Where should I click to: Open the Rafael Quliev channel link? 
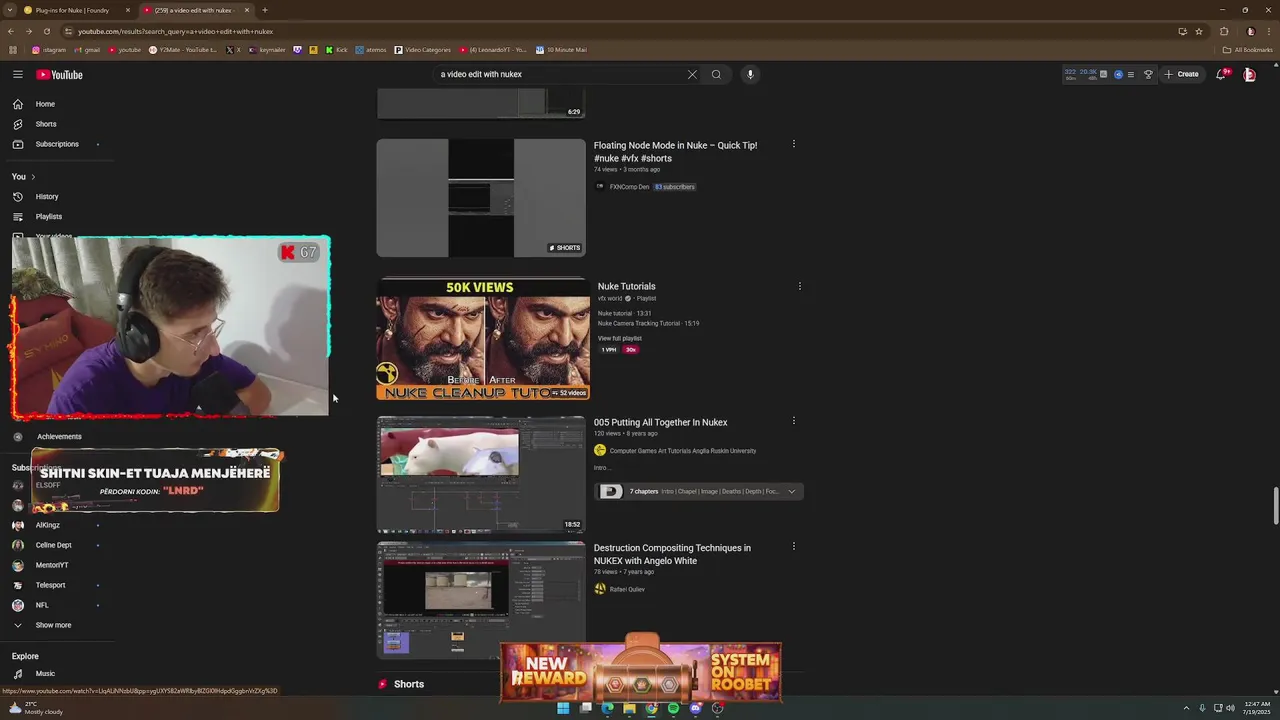tap(627, 589)
